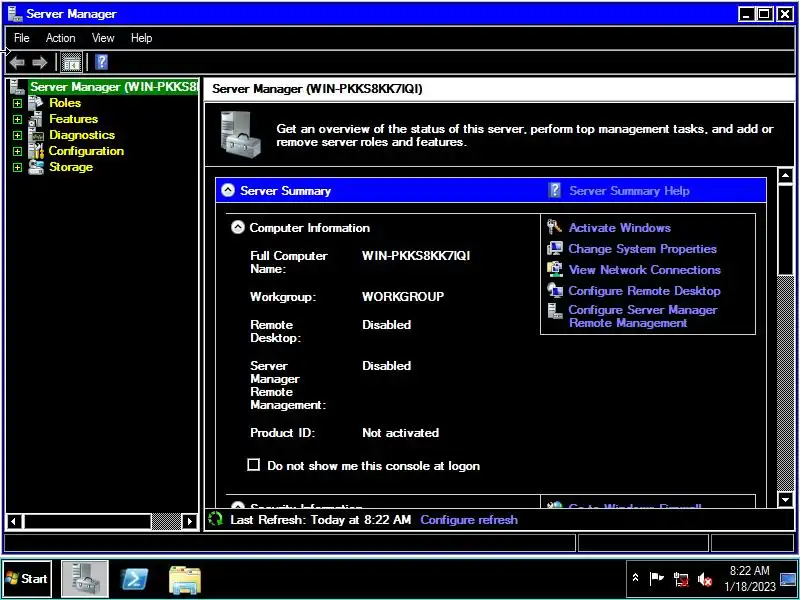Click the Configure refresh link
800x600 pixels.
pos(469,519)
